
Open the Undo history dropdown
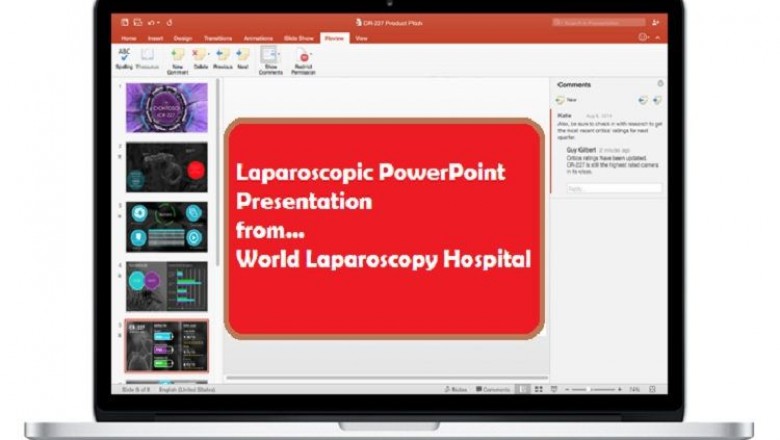coord(159,22)
